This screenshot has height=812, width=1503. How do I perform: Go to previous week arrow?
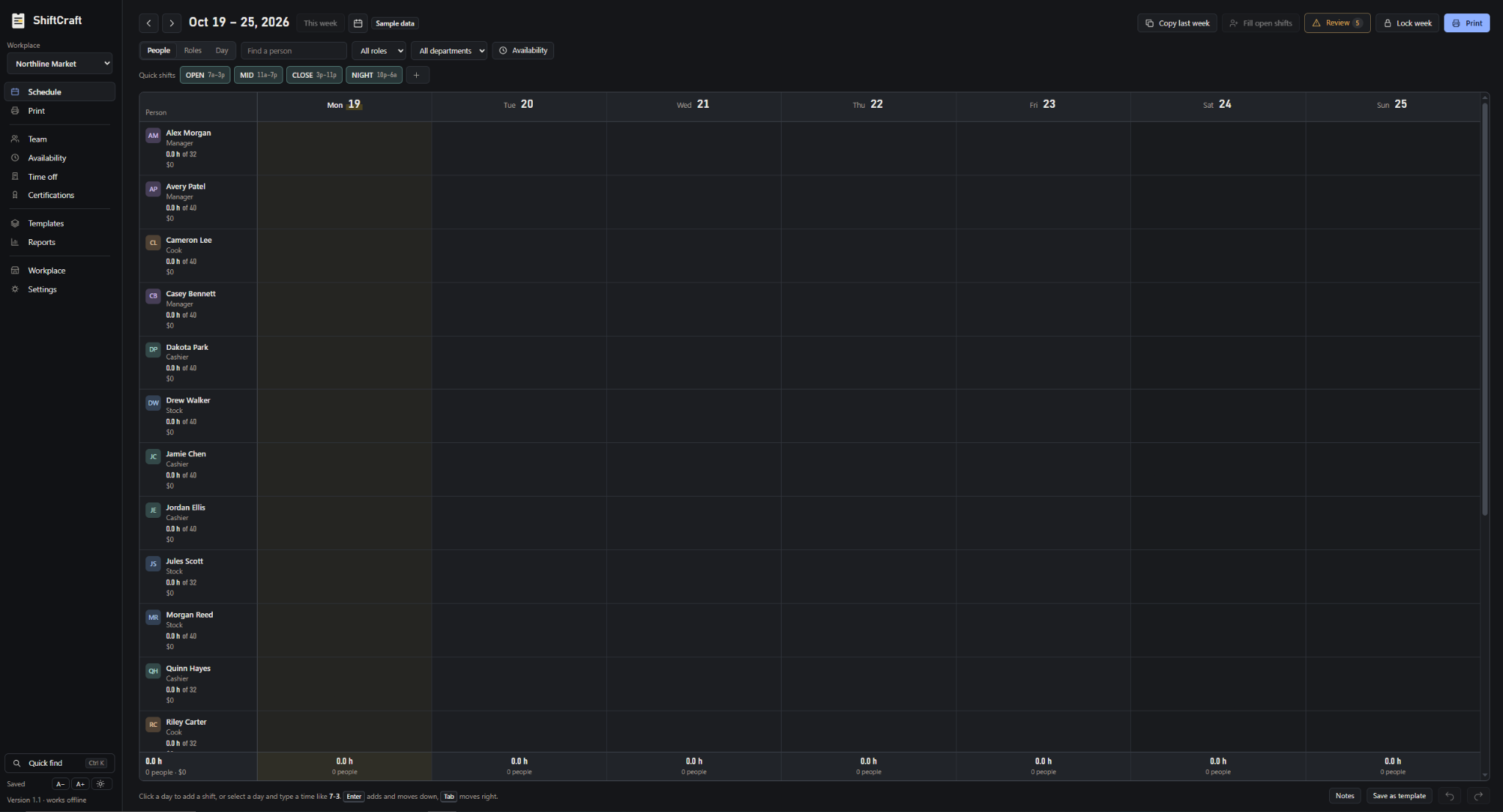coord(149,23)
